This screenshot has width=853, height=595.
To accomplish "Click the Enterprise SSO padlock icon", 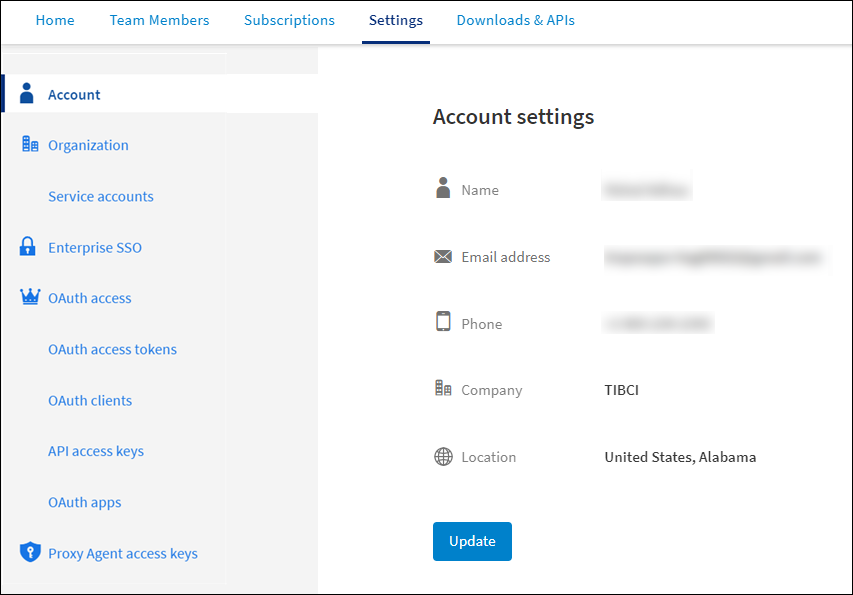I will [x=28, y=247].
